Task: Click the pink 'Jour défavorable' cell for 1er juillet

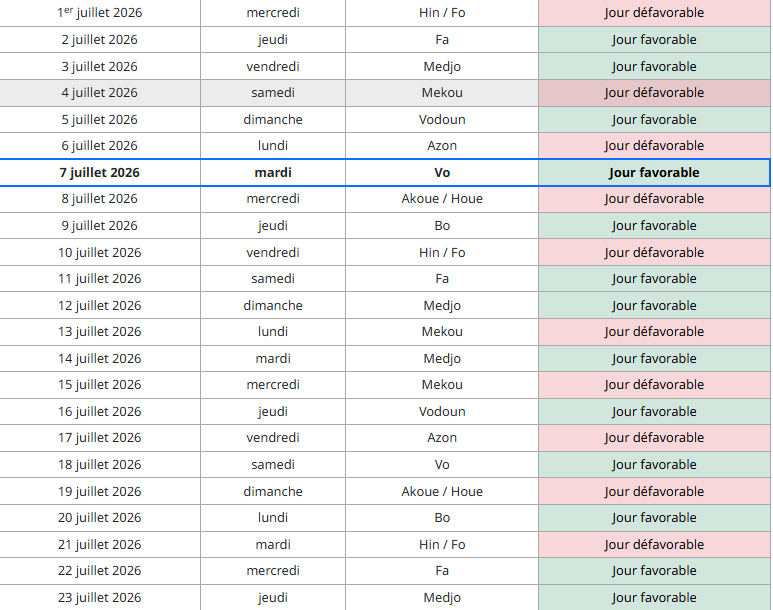Action: pos(654,13)
